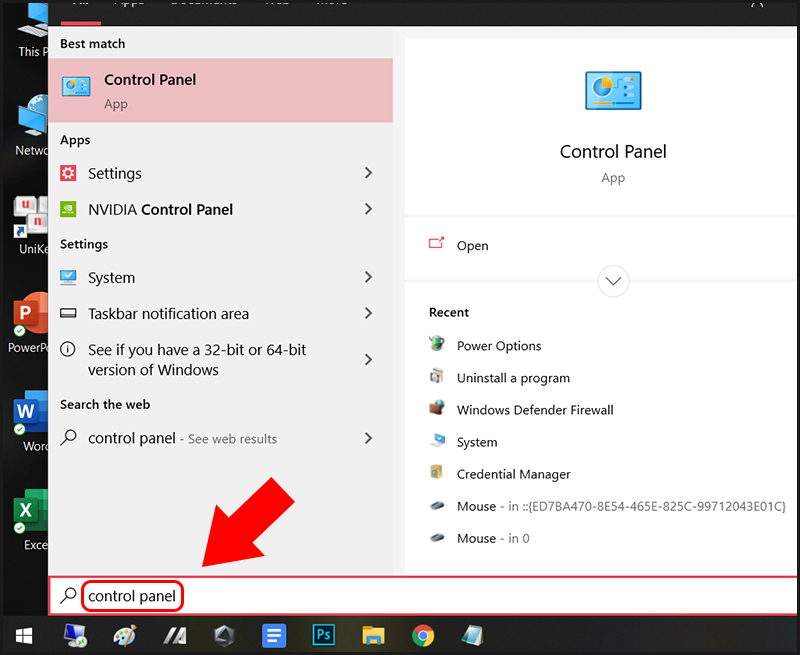
Task: Open File Explorer from the taskbar
Action: pyautogui.click(x=373, y=636)
